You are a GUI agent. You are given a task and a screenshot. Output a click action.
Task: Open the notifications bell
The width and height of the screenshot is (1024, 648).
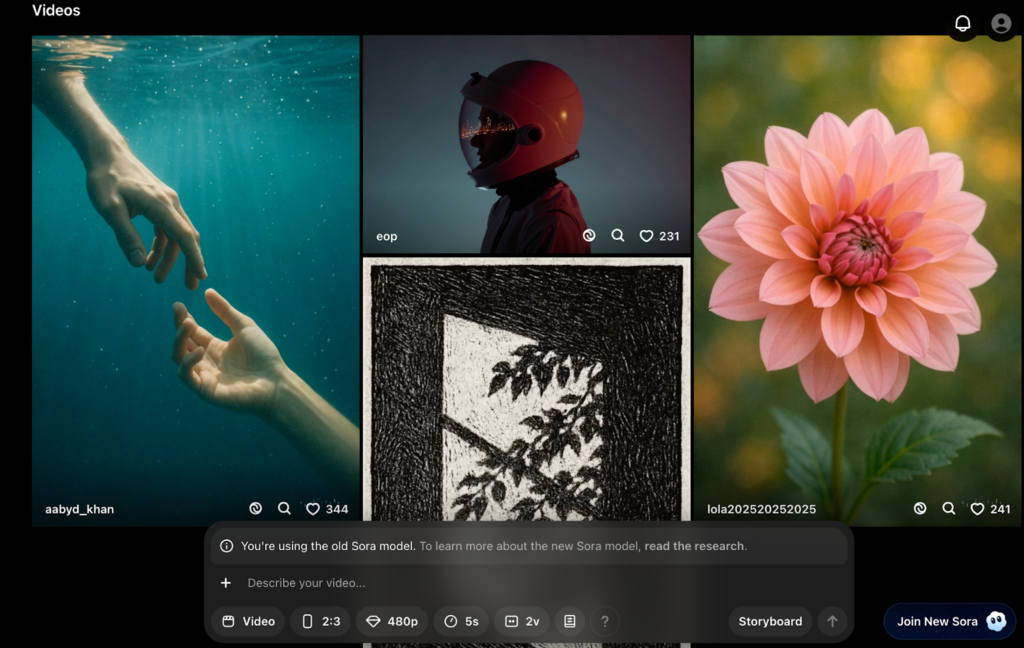(x=962, y=23)
